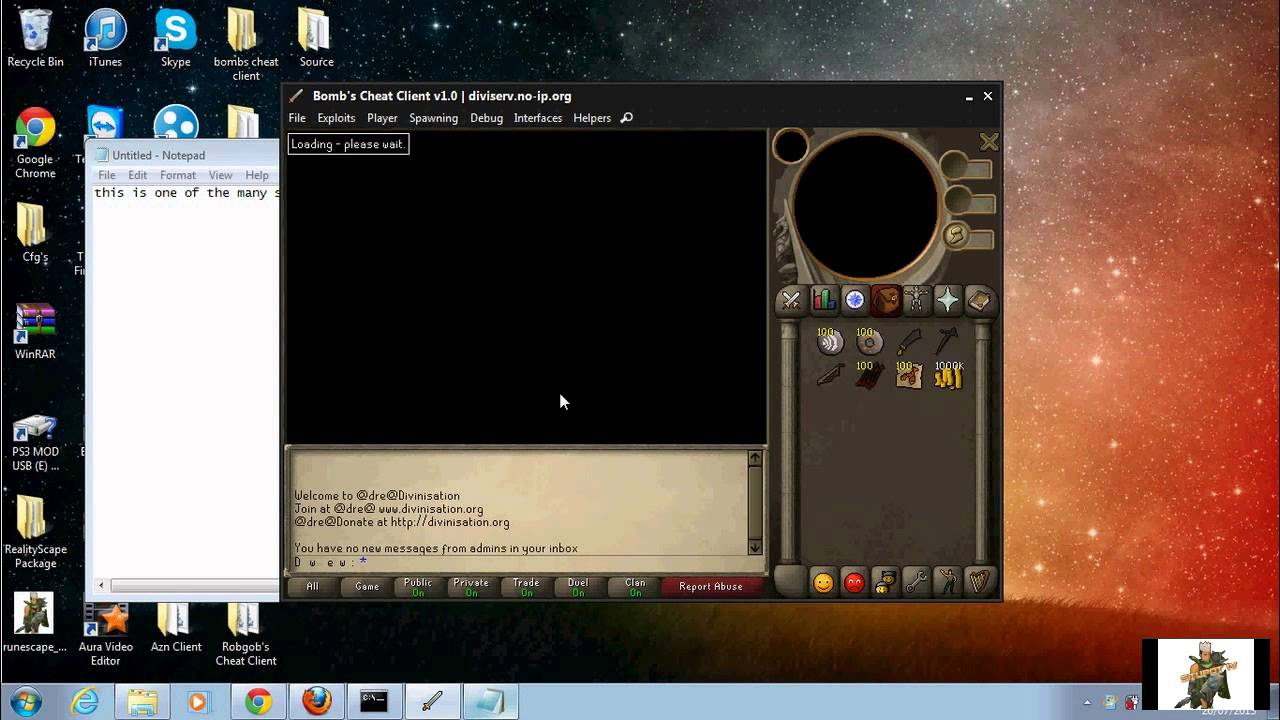The height and width of the screenshot is (720, 1280).
Task: Click the curved sword item in inventory
Action: click(x=907, y=342)
